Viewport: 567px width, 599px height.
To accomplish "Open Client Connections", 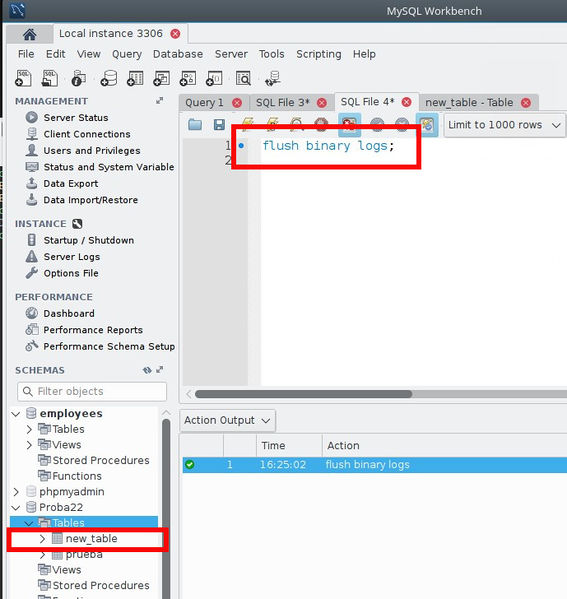I will 87,134.
